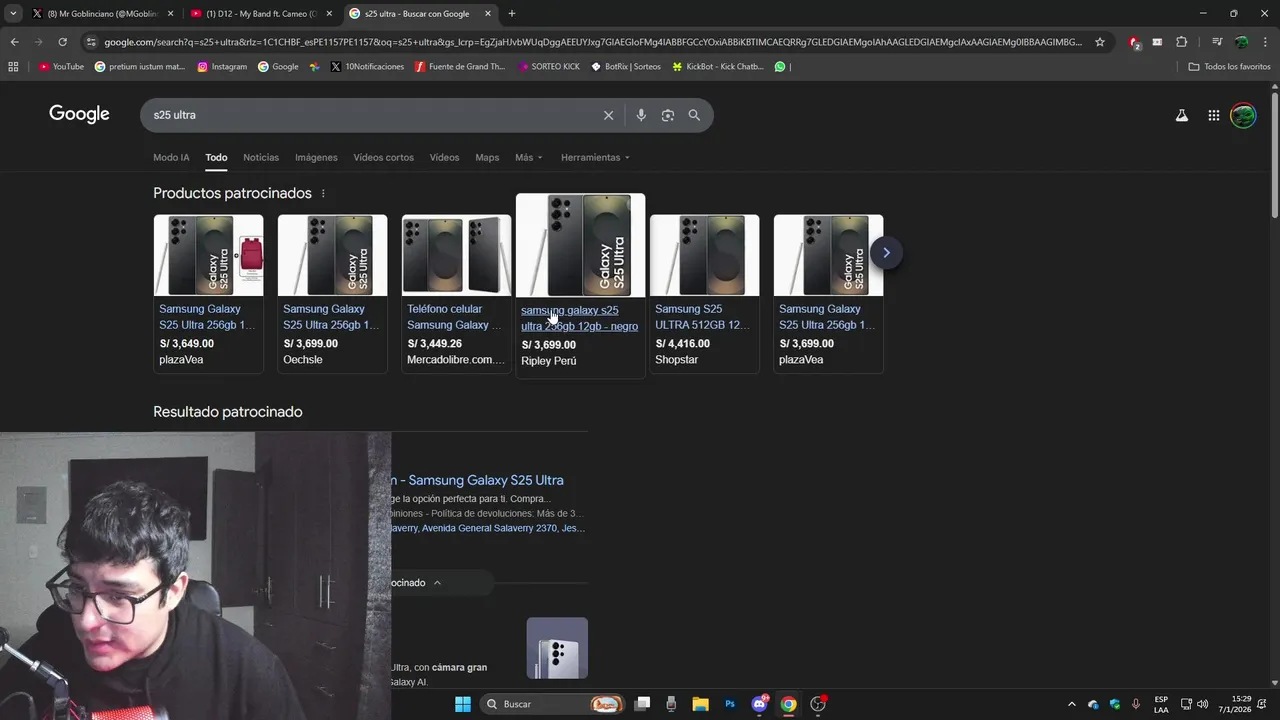The image size is (1280, 720).
Task: Bookmark this page with the star
Action: (1100, 42)
